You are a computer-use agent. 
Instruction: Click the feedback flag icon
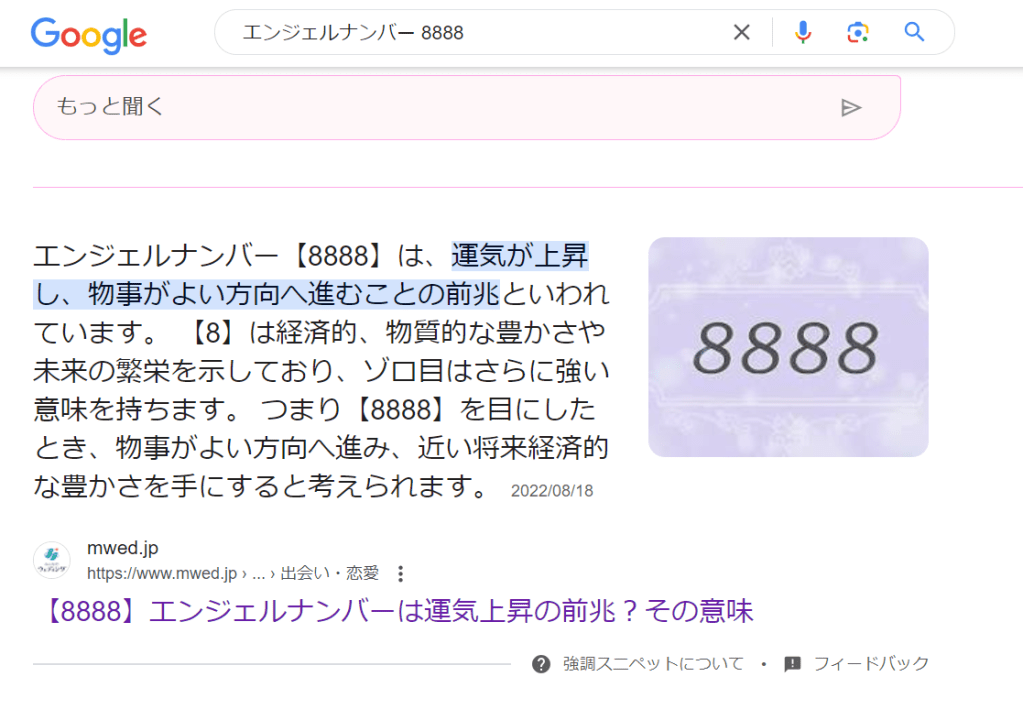click(x=793, y=664)
